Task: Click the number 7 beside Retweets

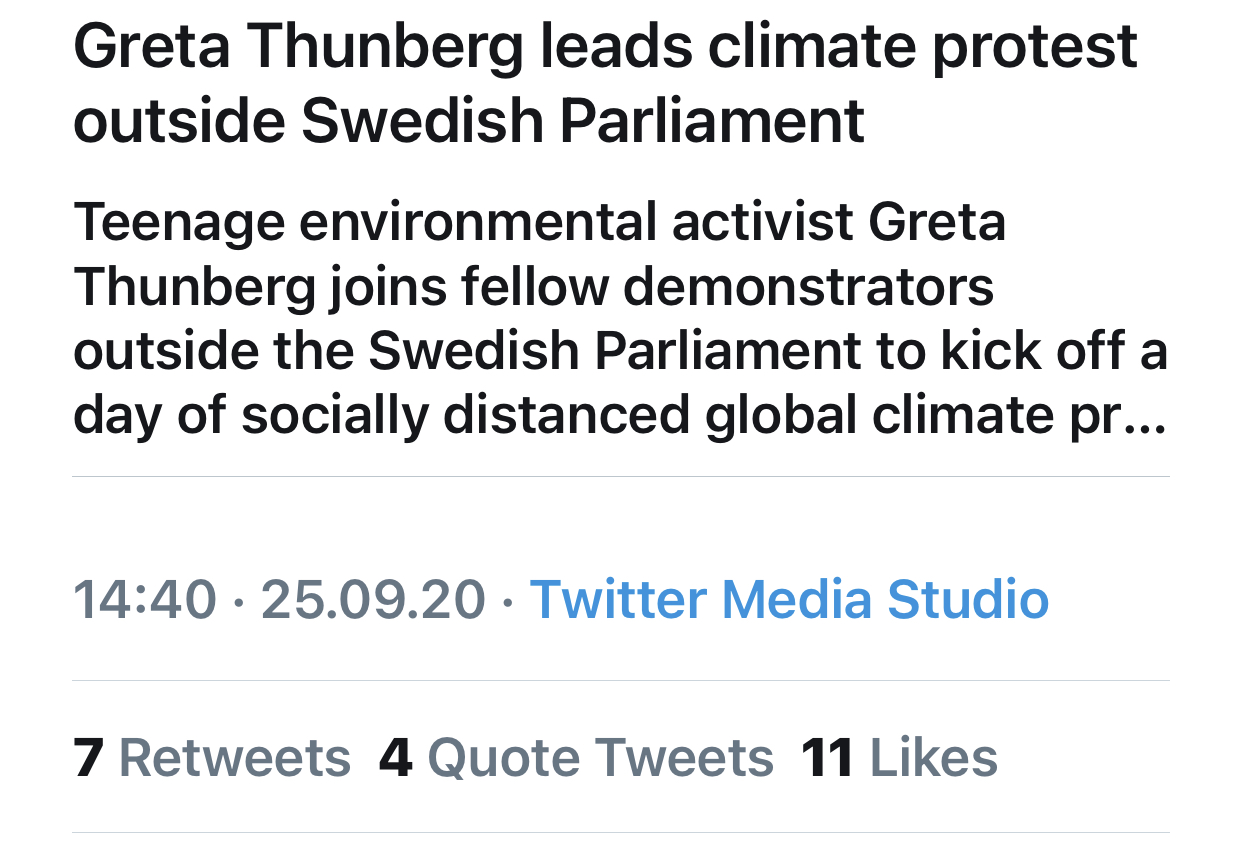Action: click(x=88, y=757)
